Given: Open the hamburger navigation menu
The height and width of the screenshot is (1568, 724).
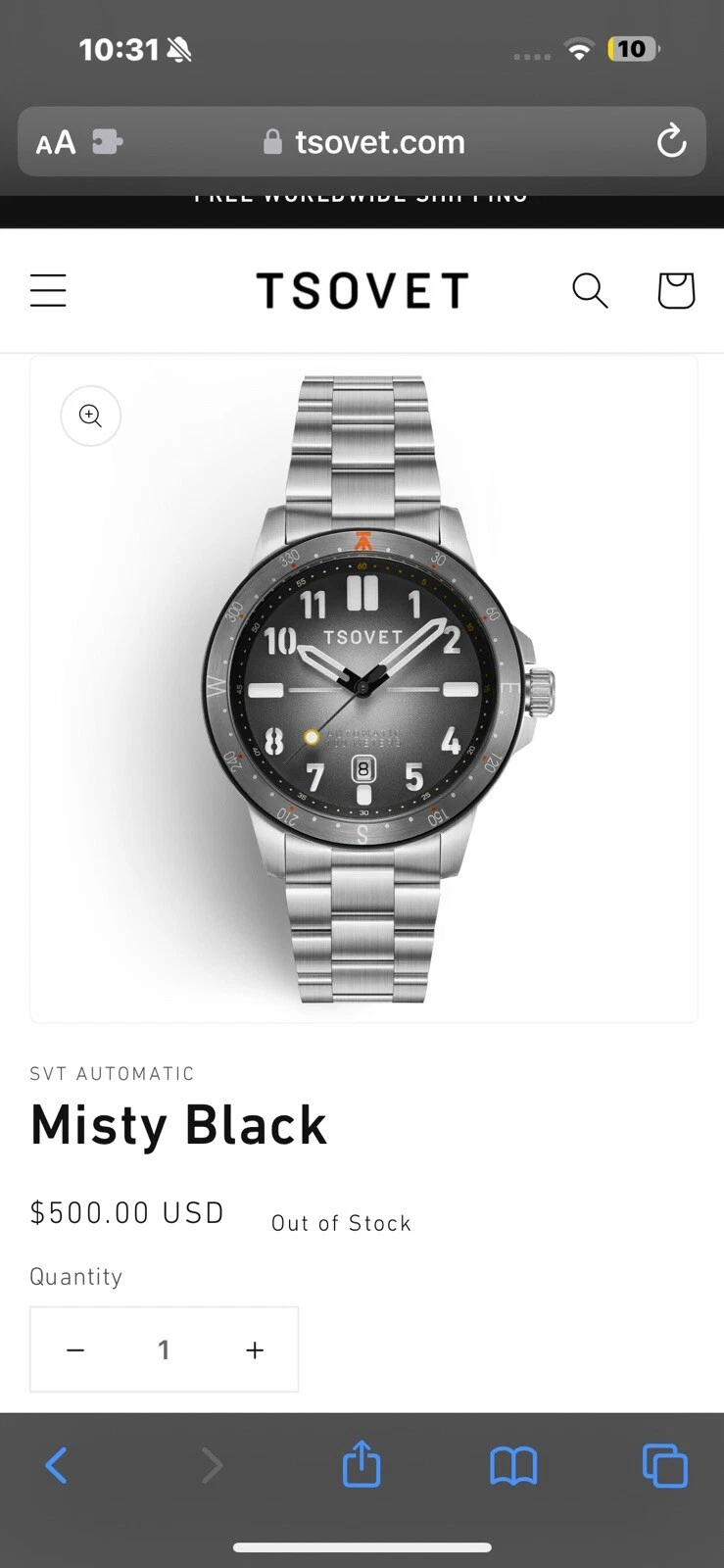Looking at the screenshot, I should [x=48, y=291].
